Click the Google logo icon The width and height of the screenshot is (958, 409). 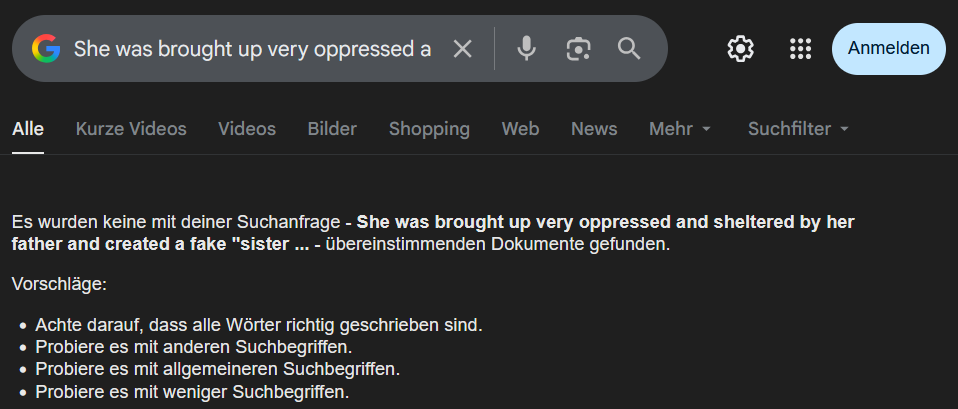click(x=46, y=48)
